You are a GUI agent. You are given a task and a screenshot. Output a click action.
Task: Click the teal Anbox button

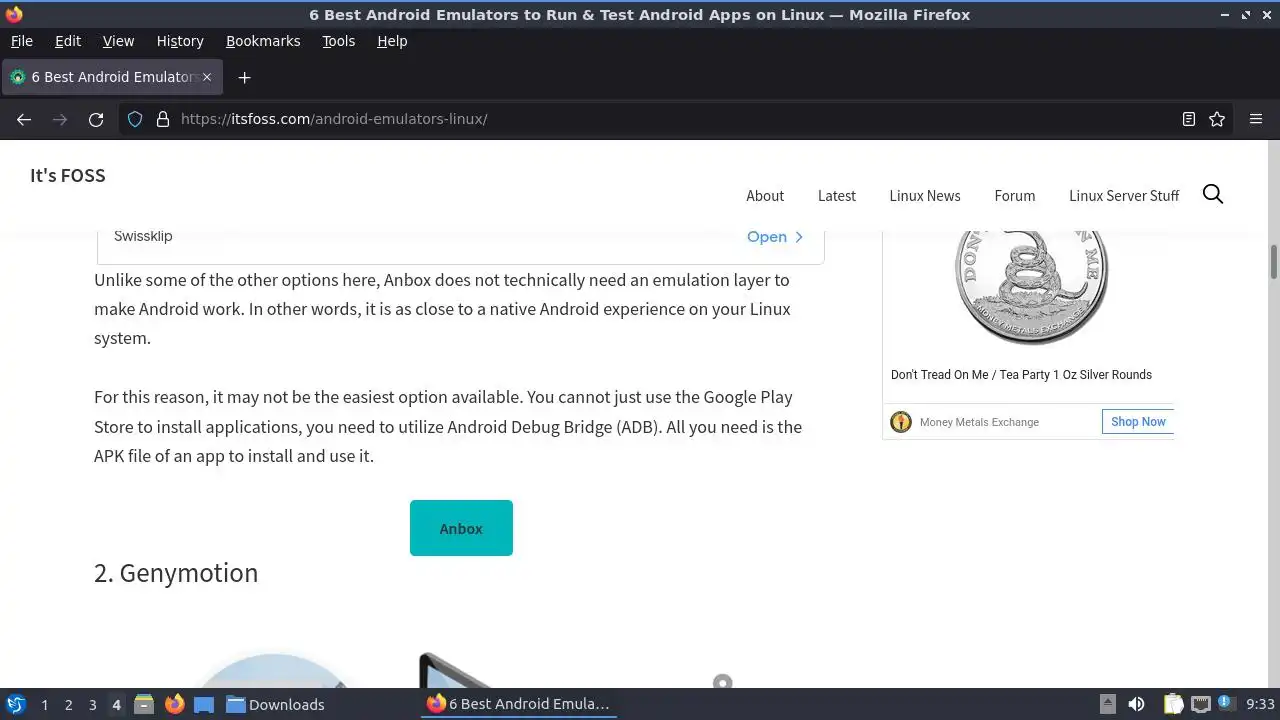461,528
